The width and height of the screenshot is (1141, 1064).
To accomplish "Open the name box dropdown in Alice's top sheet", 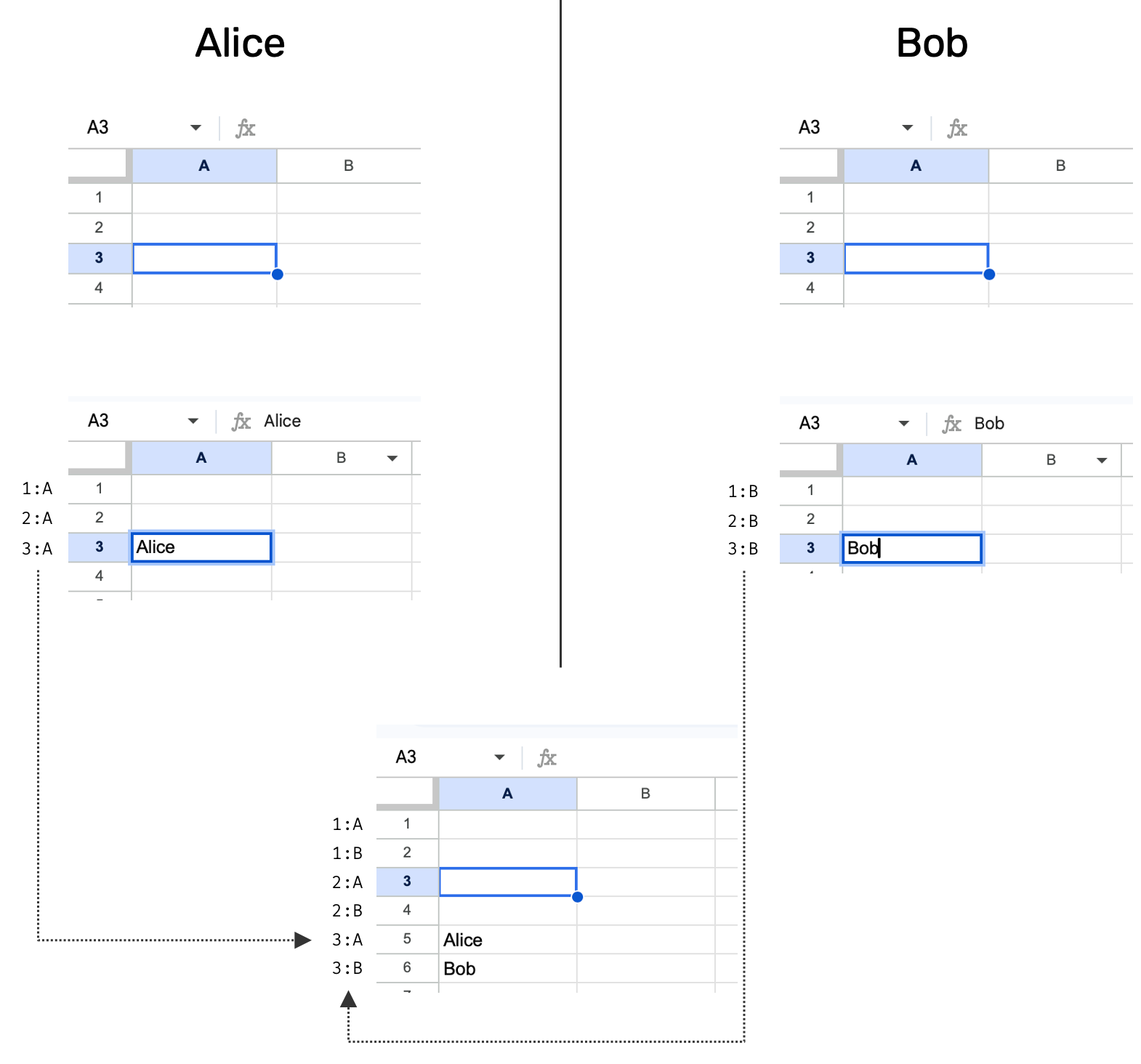I will [x=195, y=128].
